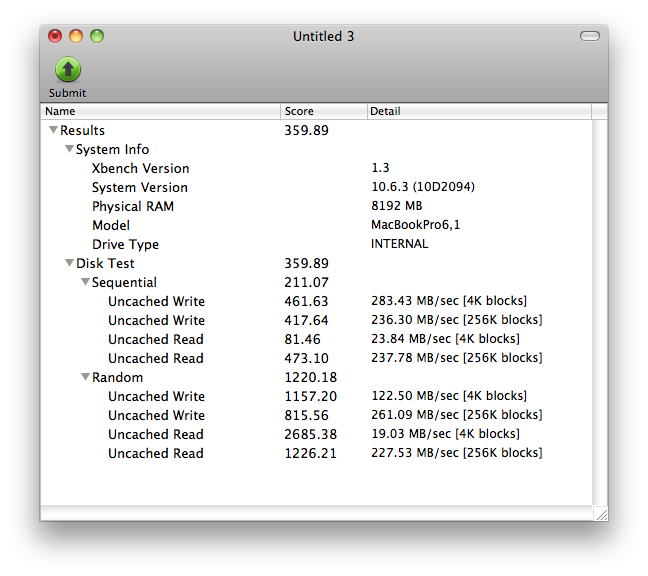Select the score 461.63 cell
Screen dimensions: 648x576
[x=306, y=301]
